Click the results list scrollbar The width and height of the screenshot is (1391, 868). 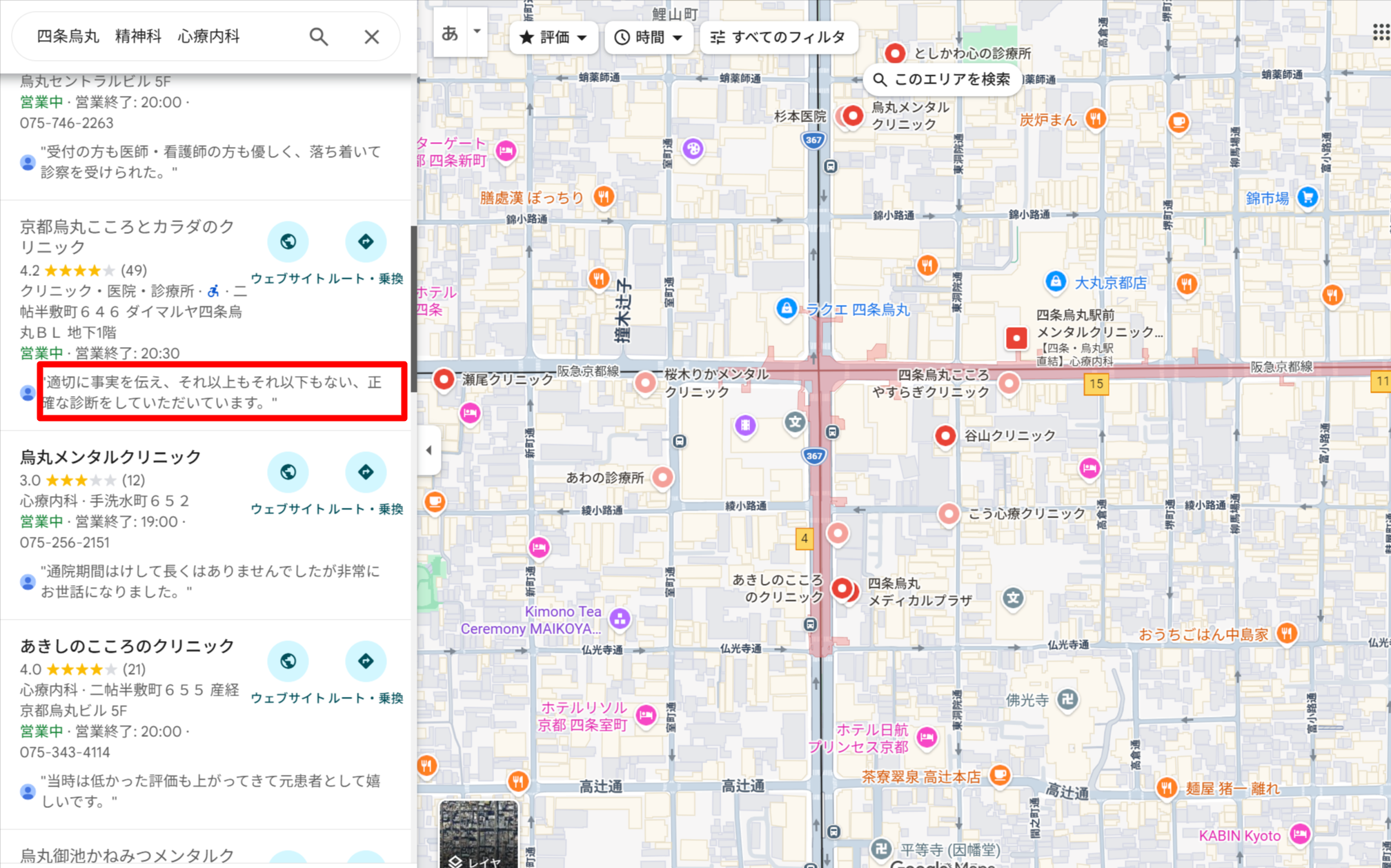414,308
